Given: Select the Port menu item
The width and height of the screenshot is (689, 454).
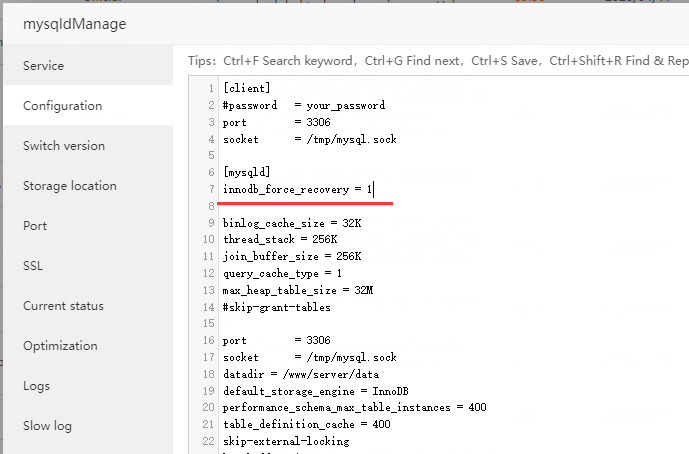Looking at the screenshot, I should click(35, 226).
